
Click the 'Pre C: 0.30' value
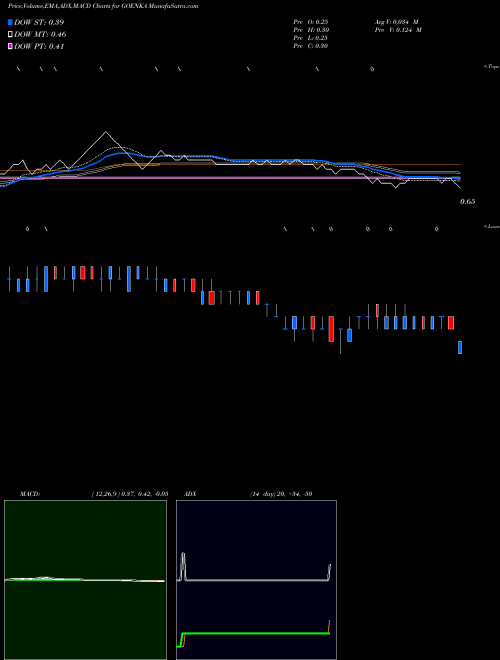[311, 46]
